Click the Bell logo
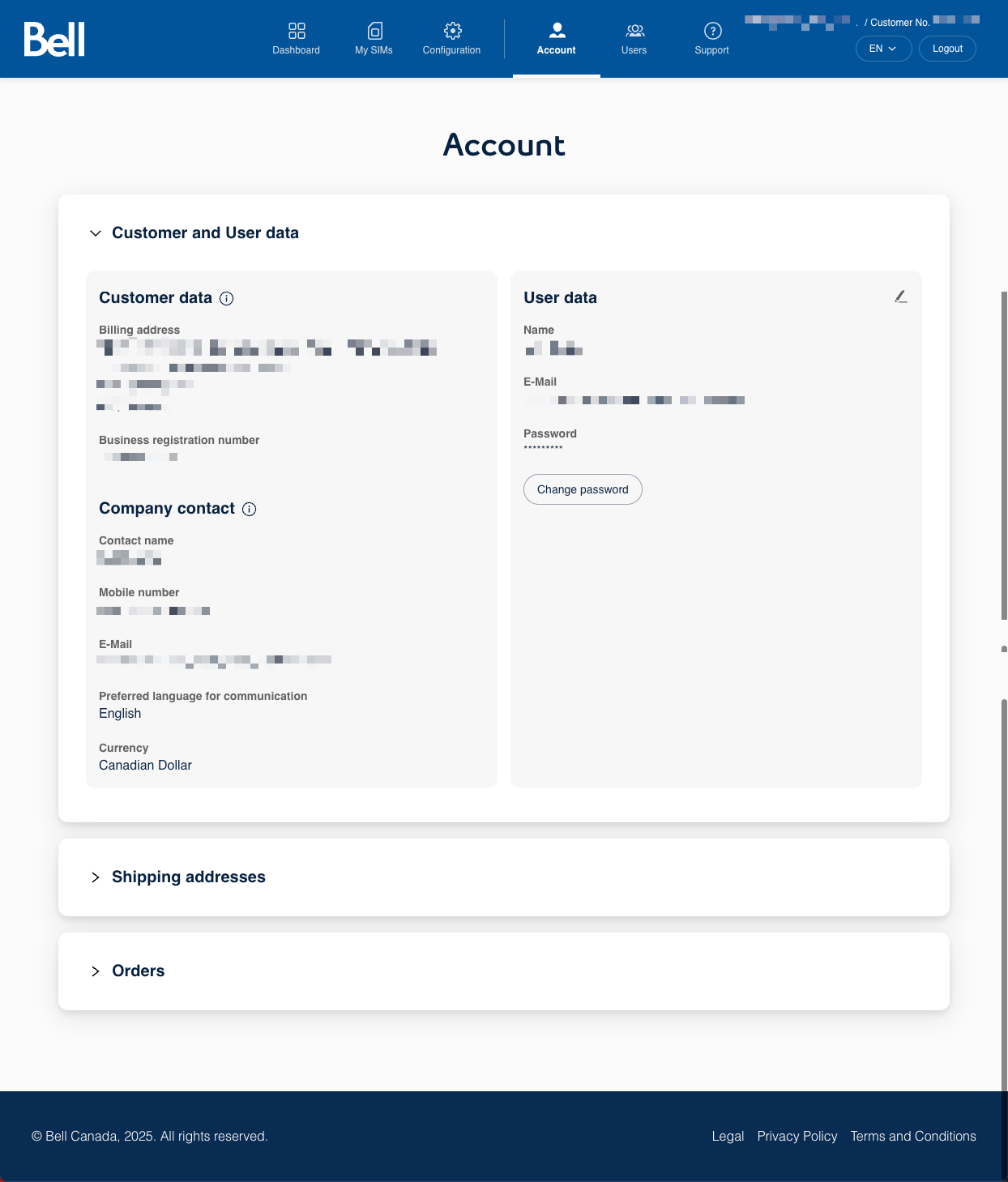1008x1182 pixels. click(54, 40)
